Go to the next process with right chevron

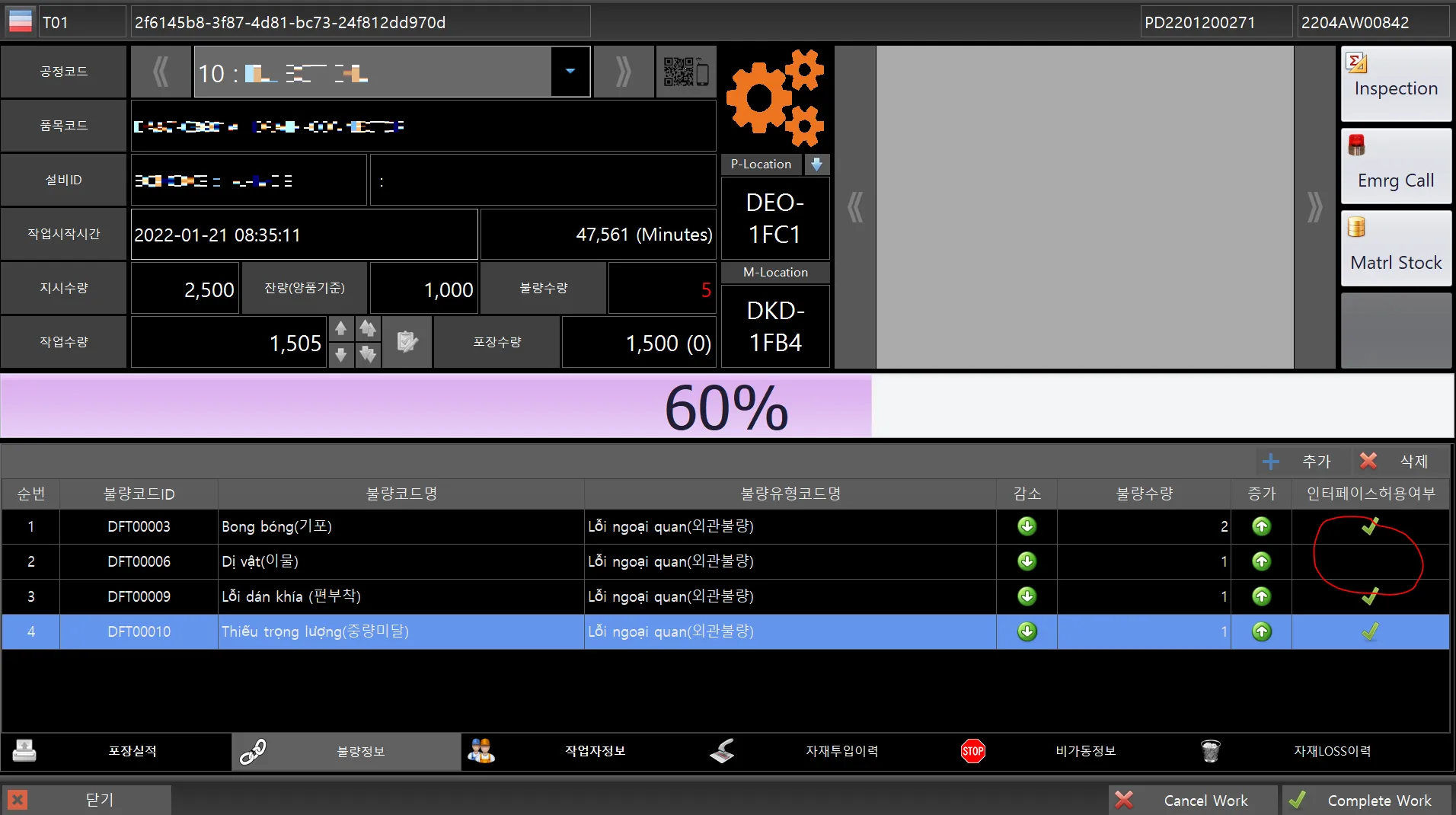coord(623,72)
